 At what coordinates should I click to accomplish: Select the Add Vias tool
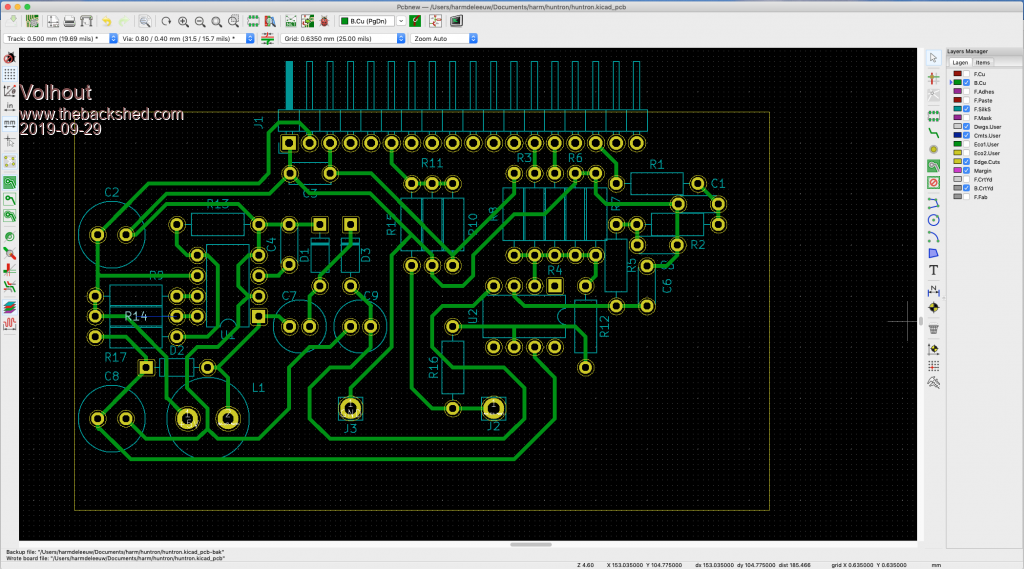tap(933, 148)
